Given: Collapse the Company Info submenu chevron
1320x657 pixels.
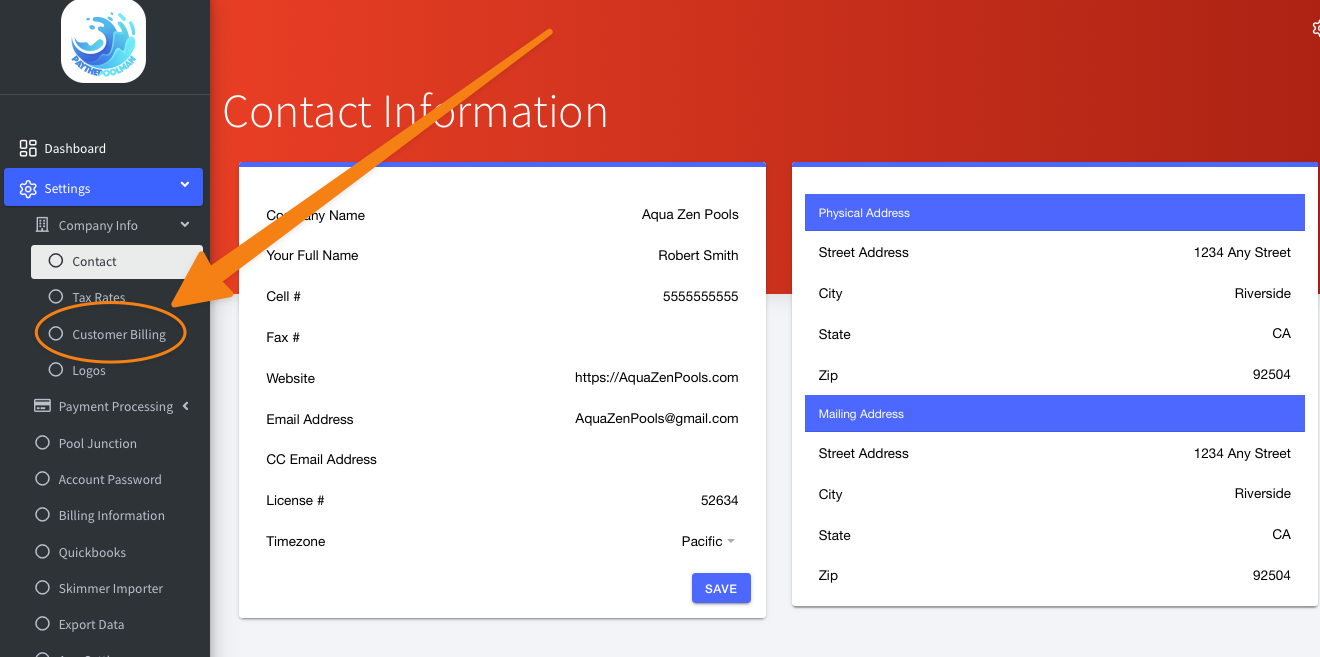Looking at the screenshot, I should [x=185, y=225].
